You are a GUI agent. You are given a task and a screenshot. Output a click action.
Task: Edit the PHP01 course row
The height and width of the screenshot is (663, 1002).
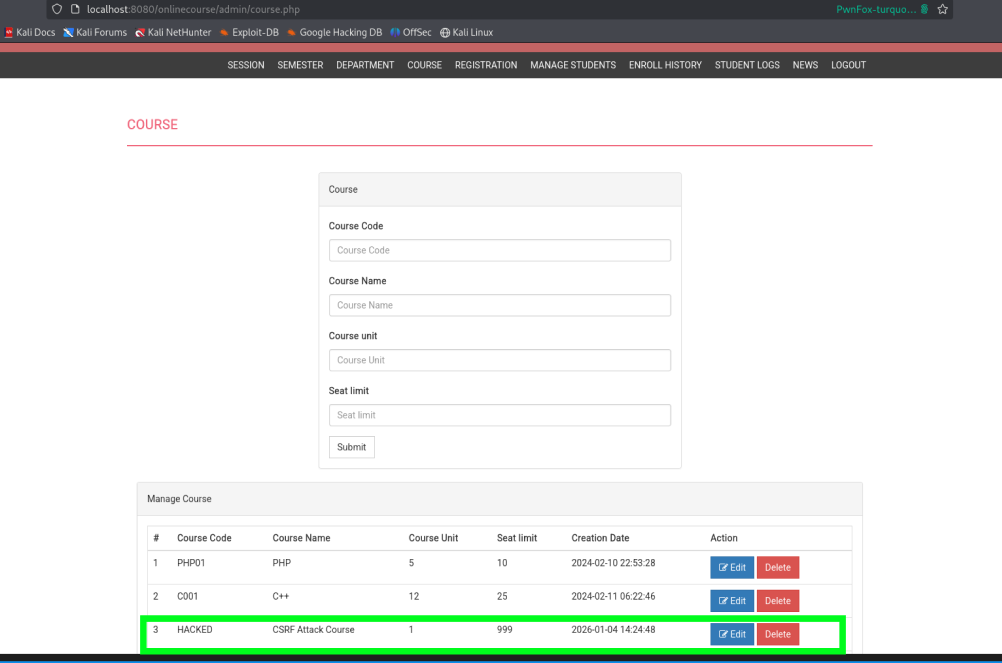pyautogui.click(x=732, y=567)
